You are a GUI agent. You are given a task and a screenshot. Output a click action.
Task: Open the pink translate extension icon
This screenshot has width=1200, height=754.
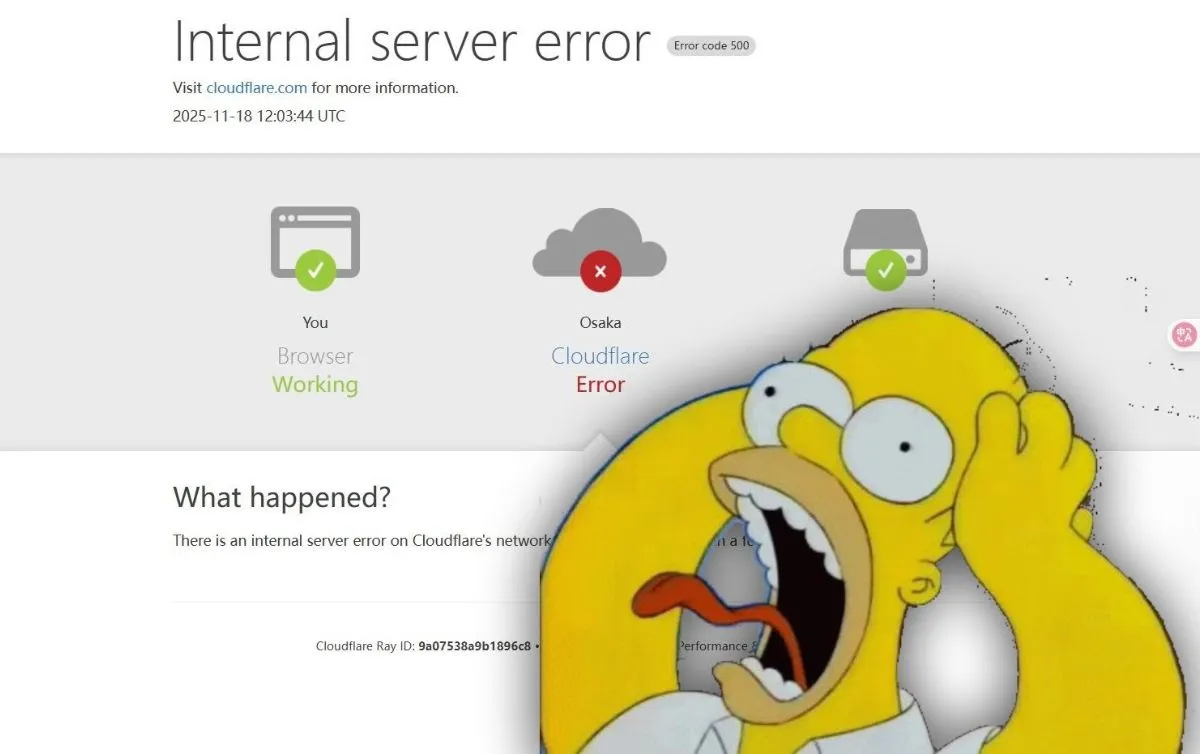tap(1185, 335)
